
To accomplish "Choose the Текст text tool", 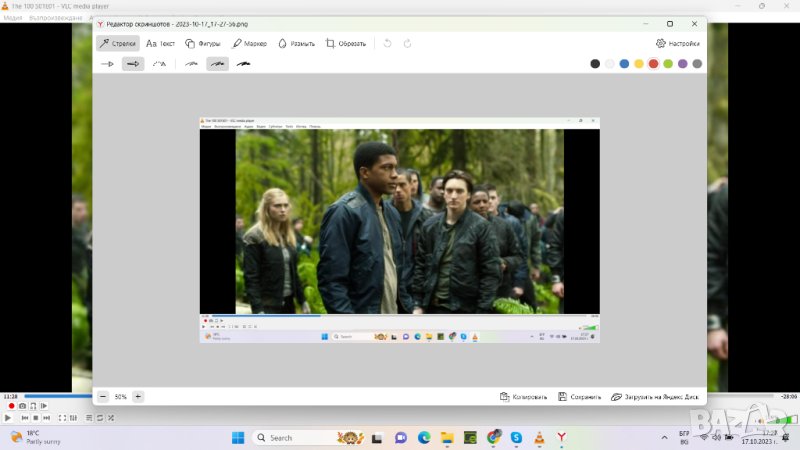I will tap(160, 43).
